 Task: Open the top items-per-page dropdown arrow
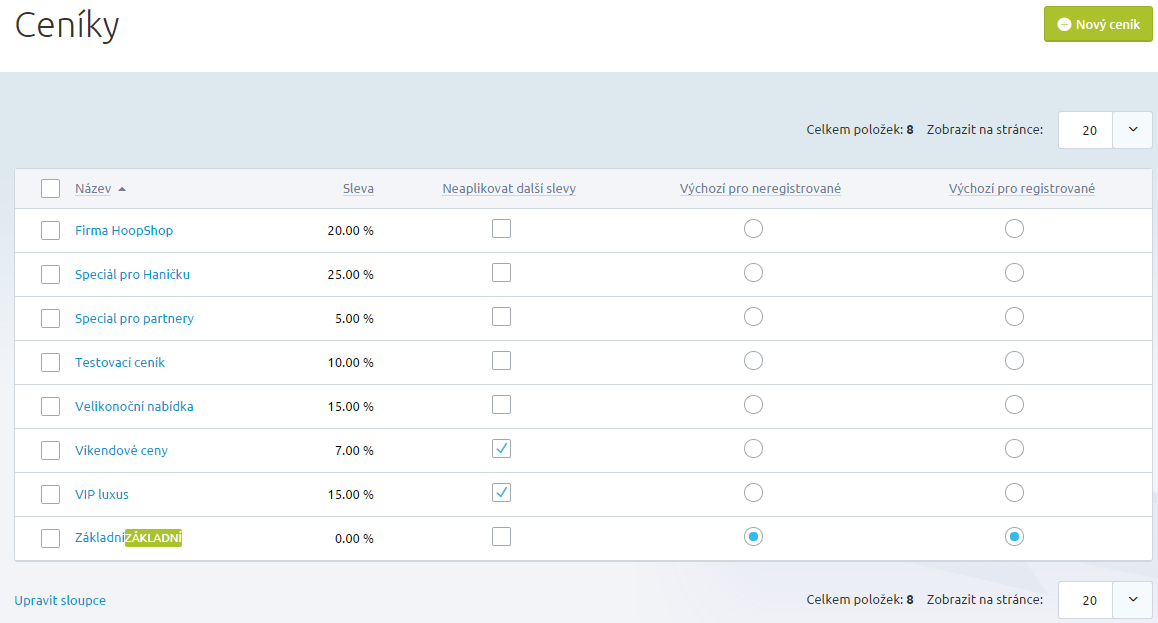click(x=1132, y=130)
